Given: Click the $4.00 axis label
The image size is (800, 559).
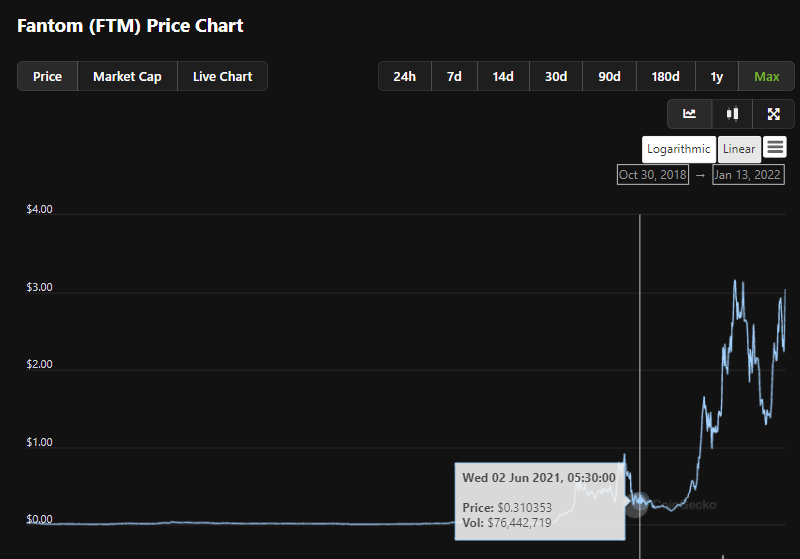Looking at the screenshot, I should (39, 209).
